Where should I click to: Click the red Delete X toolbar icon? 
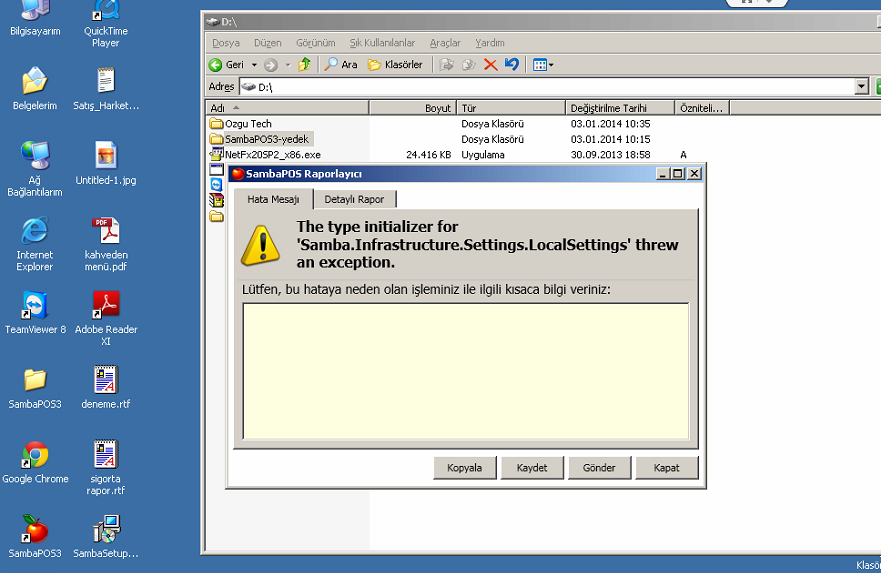(490, 65)
